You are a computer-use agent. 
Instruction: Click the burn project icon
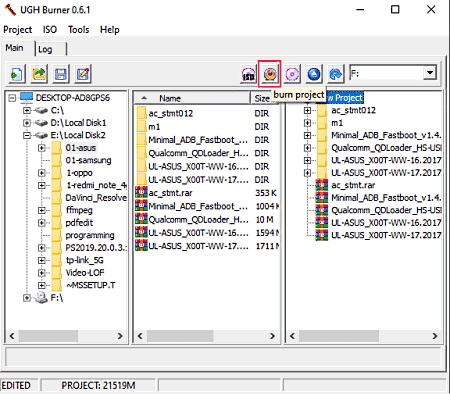[270, 74]
